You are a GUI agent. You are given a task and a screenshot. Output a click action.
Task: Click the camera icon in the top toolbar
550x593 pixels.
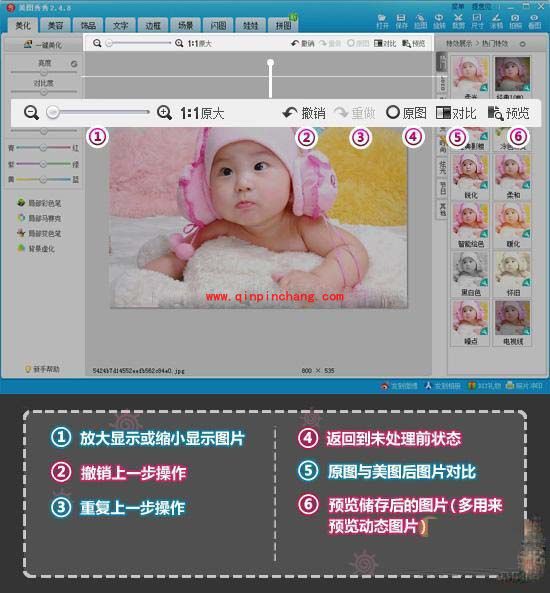[515, 22]
